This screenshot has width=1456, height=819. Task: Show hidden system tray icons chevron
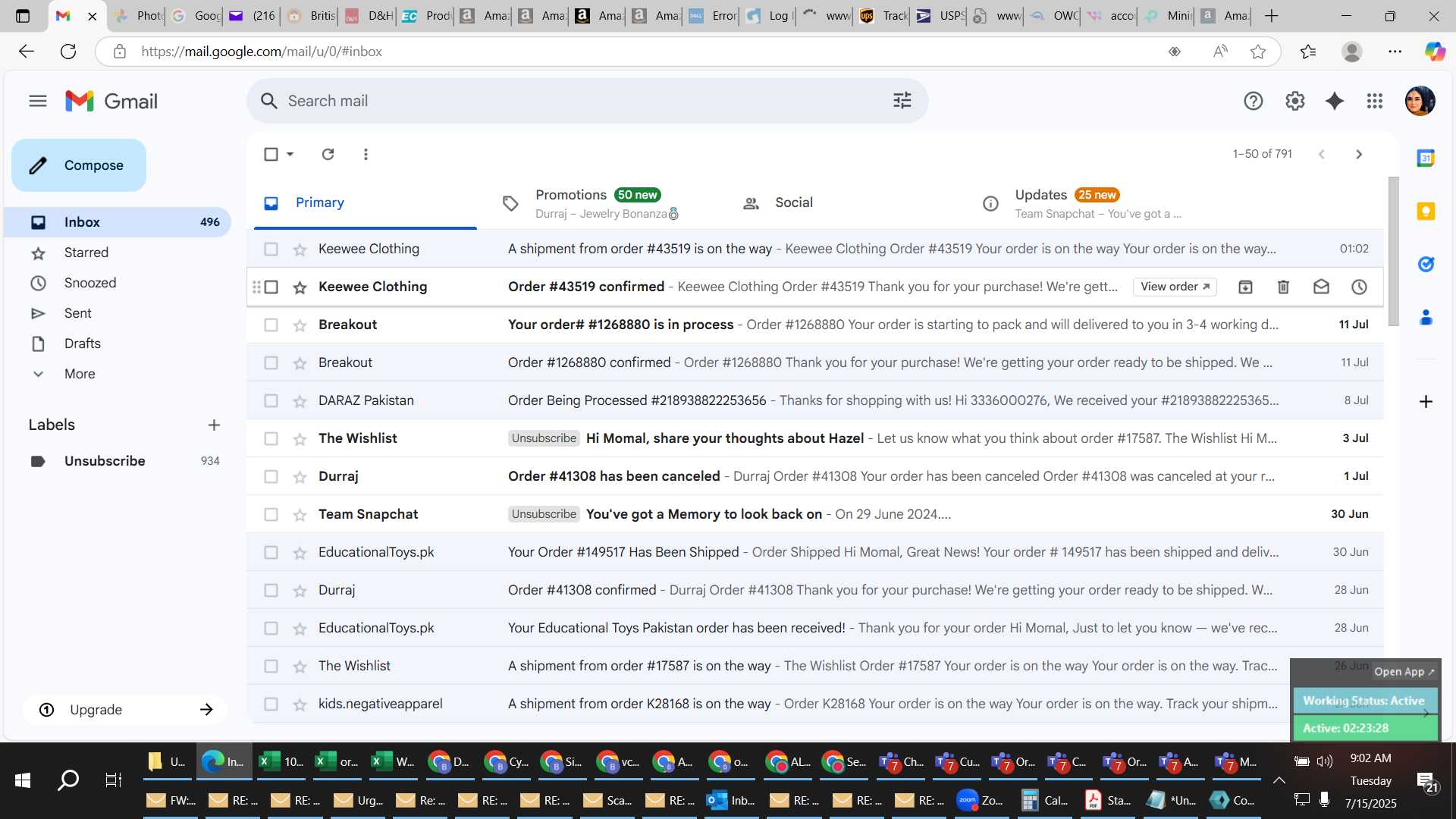(x=1279, y=780)
